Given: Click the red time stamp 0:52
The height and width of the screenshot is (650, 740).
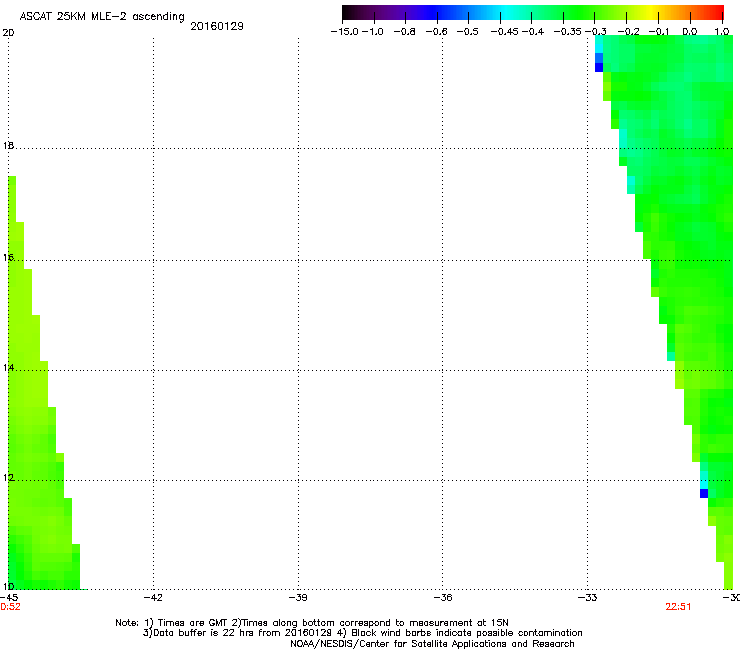Looking at the screenshot, I should [10, 607].
